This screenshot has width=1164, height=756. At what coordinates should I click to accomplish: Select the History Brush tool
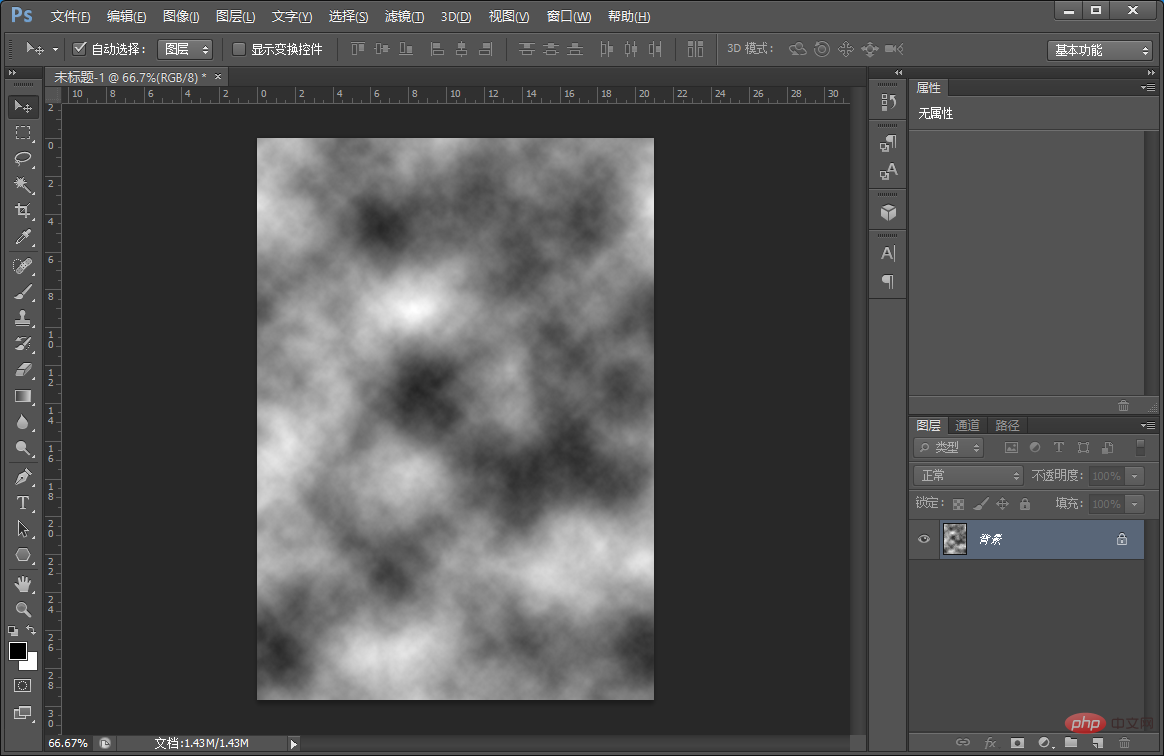[x=23, y=344]
